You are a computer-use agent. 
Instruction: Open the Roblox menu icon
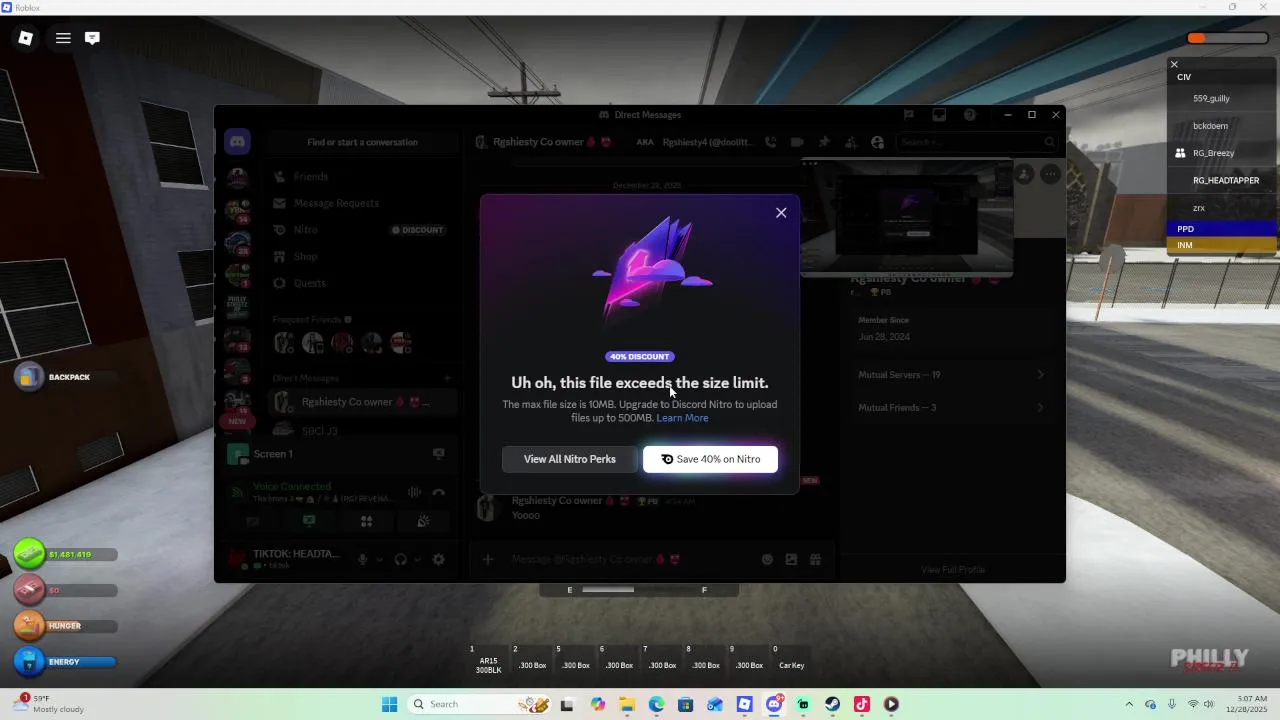pyautogui.click(x=26, y=38)
